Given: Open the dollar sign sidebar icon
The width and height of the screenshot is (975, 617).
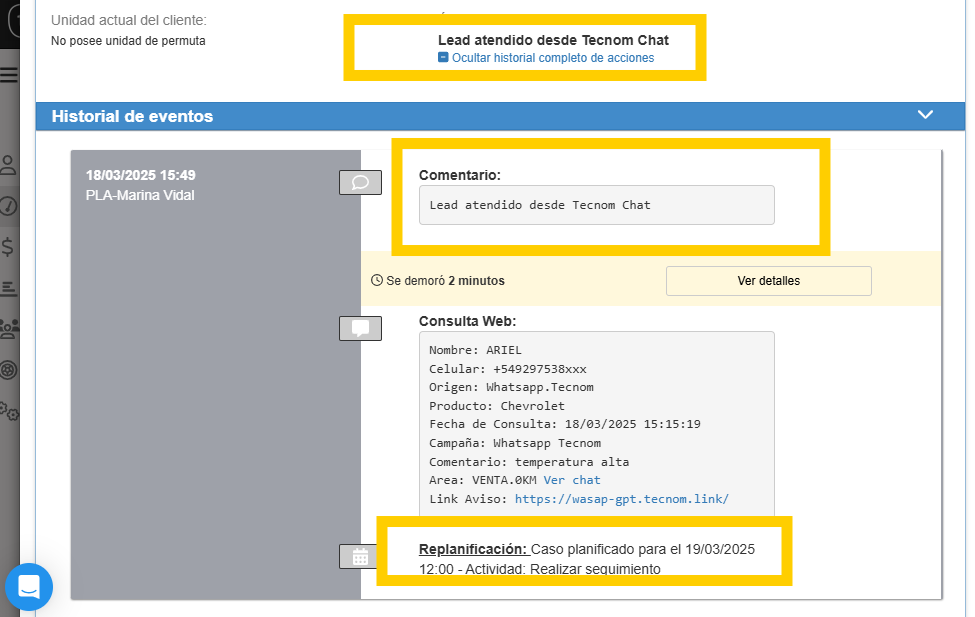Looking at the screenshot, I should point(7,247).
